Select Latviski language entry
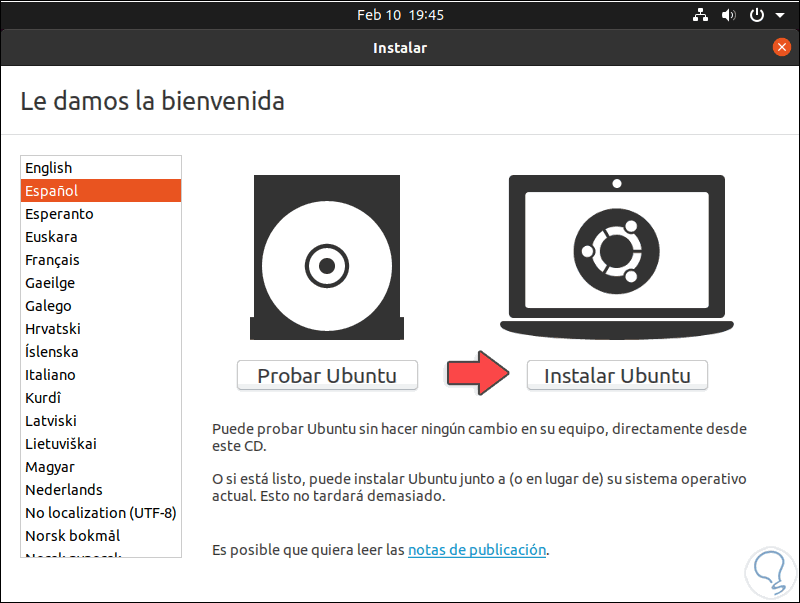 (101, 420)
